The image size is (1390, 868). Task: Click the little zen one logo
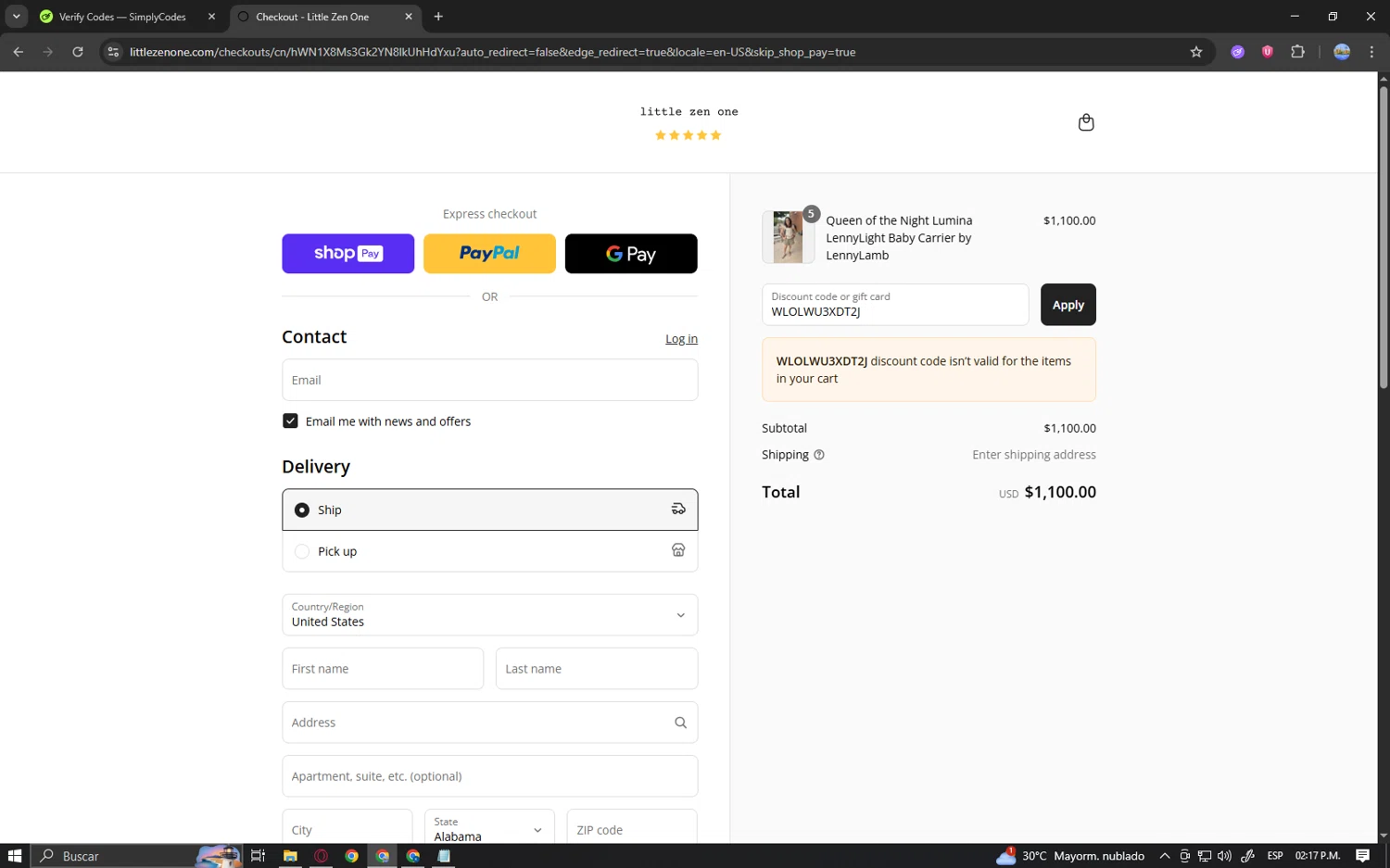pyautogui.click(x=689, y=112)
